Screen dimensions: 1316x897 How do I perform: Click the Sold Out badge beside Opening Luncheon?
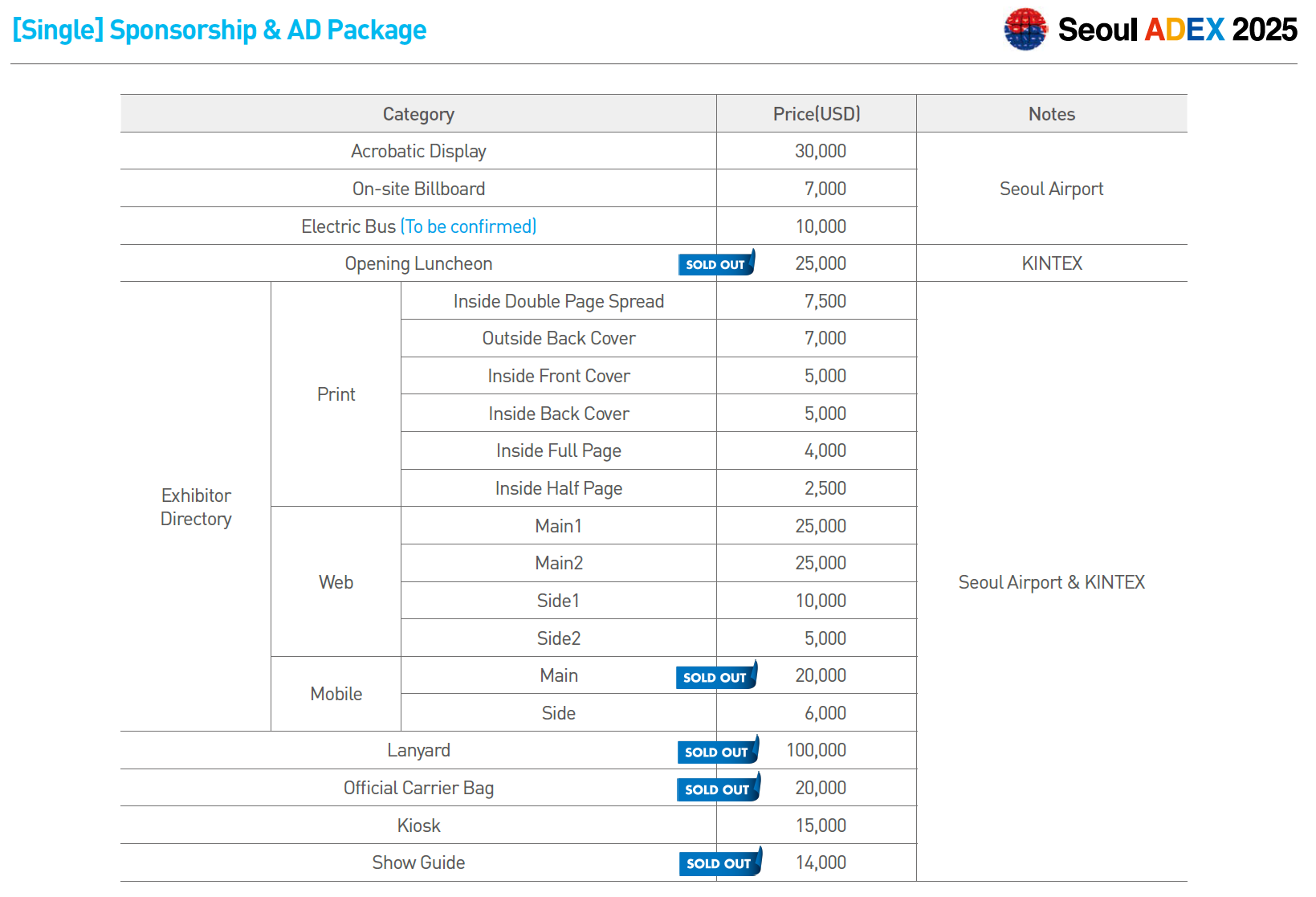pos(715,264)
